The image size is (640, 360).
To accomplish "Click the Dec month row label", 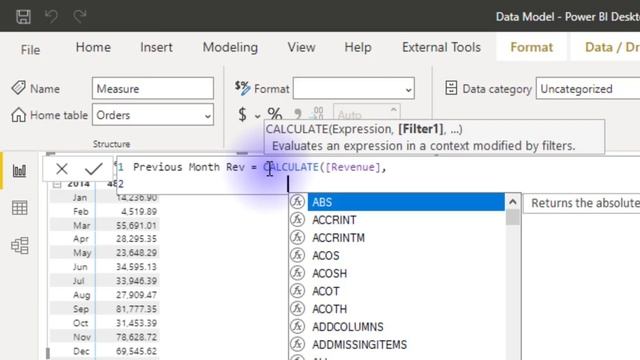I will click(81, 351).
